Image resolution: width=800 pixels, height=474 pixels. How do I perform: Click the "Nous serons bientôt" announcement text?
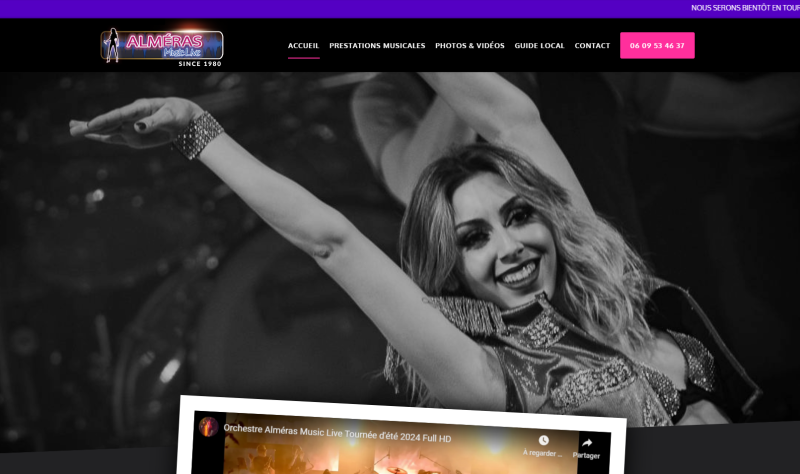tap(744, 8)
